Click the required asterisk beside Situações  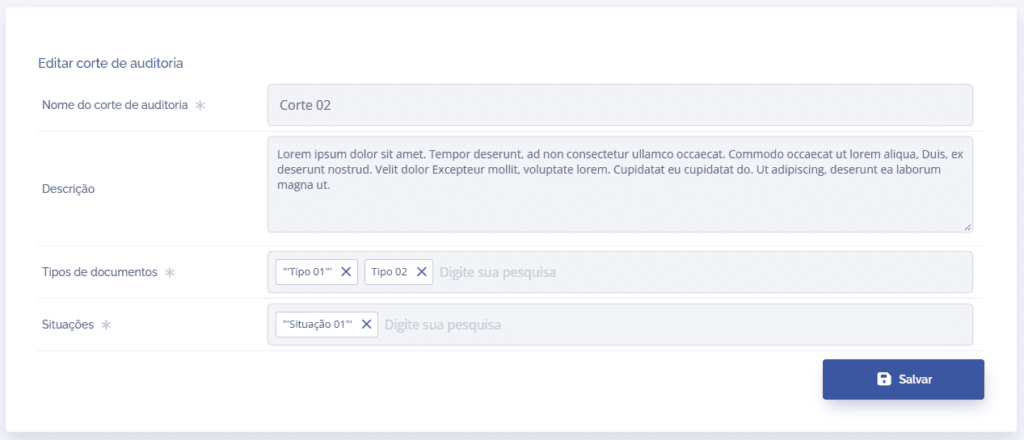pos(106,325)
